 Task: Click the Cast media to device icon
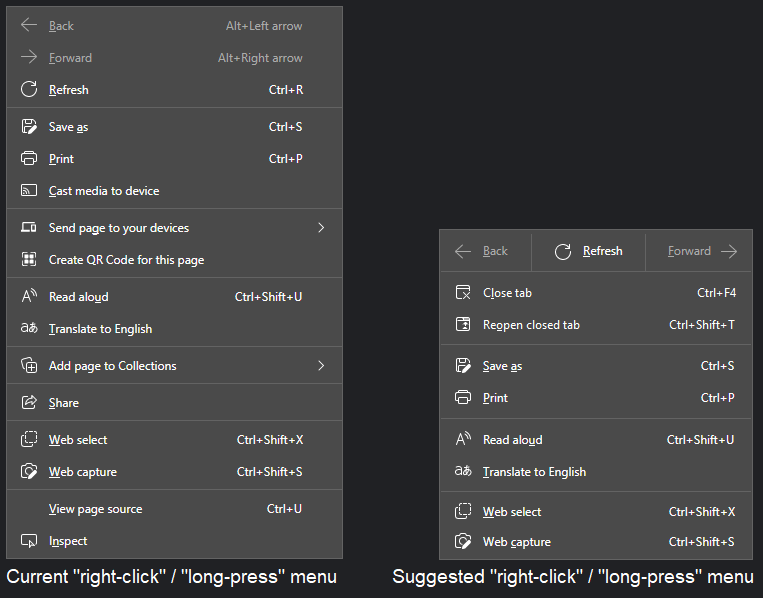pos(29,191)
